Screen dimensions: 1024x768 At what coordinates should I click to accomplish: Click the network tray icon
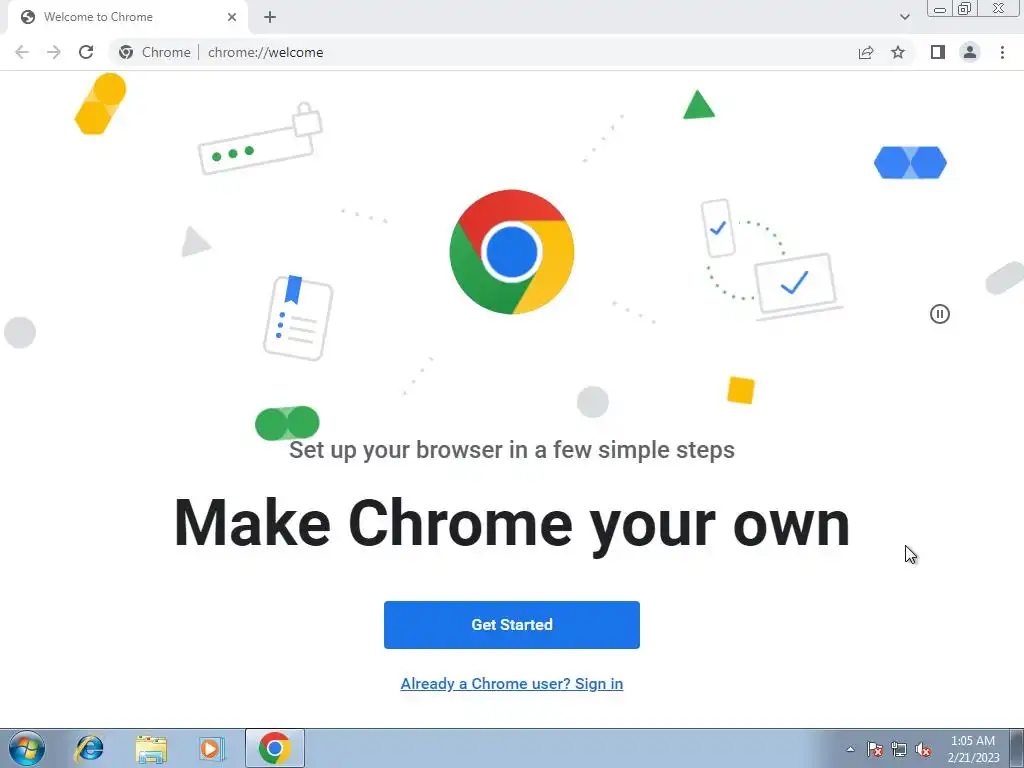899,749
